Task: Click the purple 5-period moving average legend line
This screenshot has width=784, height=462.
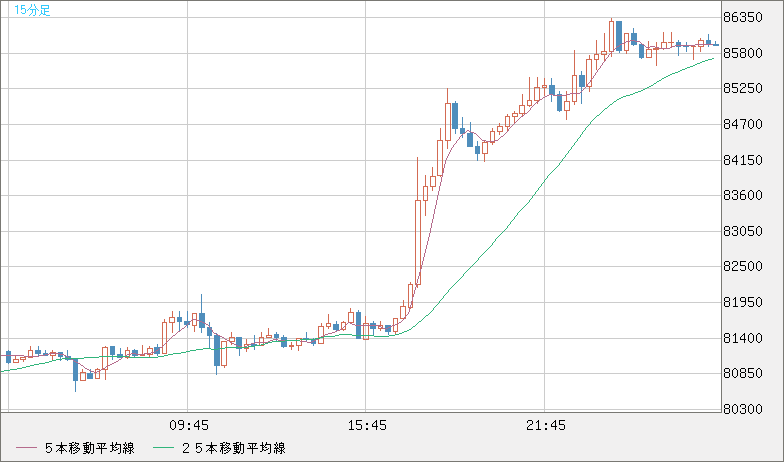Action: coord(26,448)
